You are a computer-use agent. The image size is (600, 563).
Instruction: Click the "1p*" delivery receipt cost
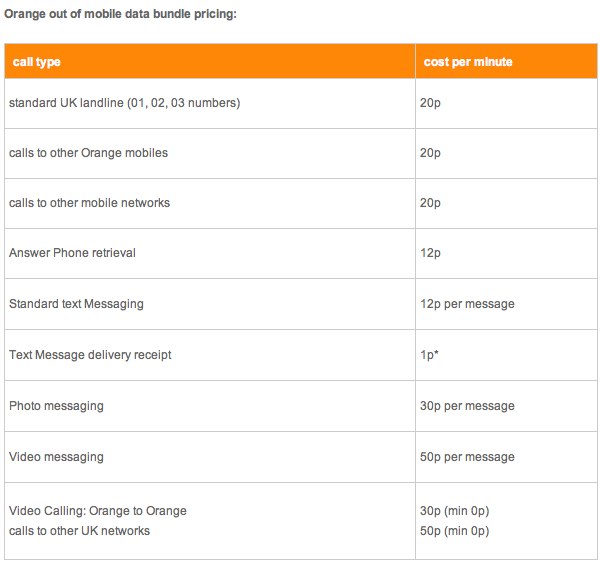pos(431,355)
